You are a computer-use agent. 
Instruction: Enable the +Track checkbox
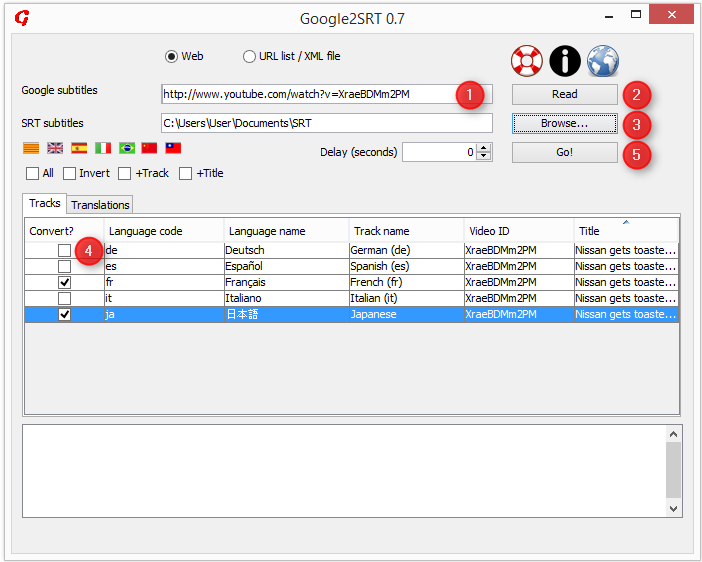coord(125,173)
